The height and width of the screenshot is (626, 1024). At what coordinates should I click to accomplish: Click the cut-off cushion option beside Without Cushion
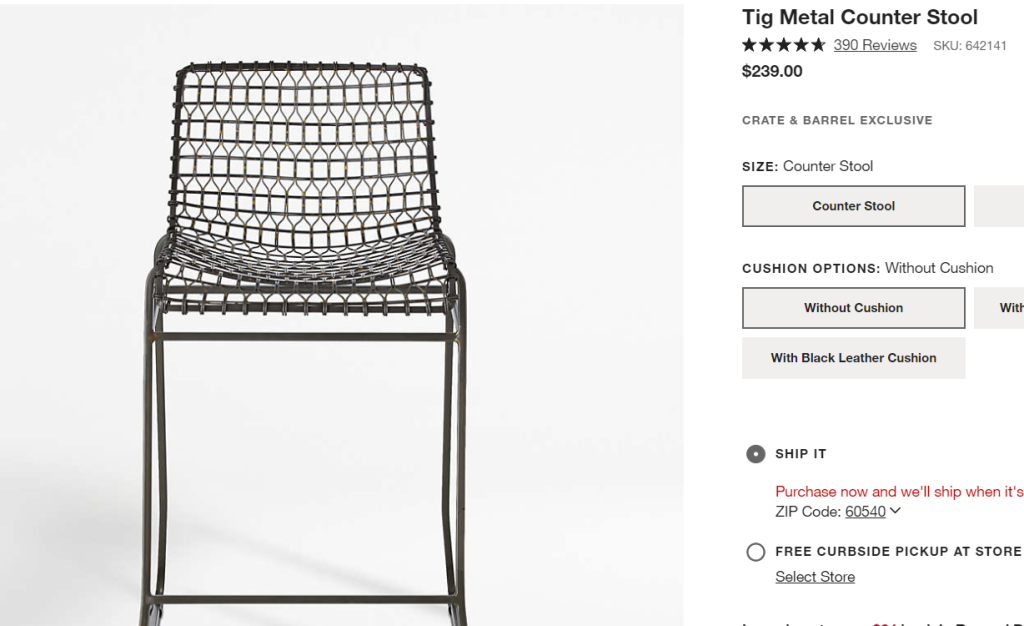[x=999, y=308]
